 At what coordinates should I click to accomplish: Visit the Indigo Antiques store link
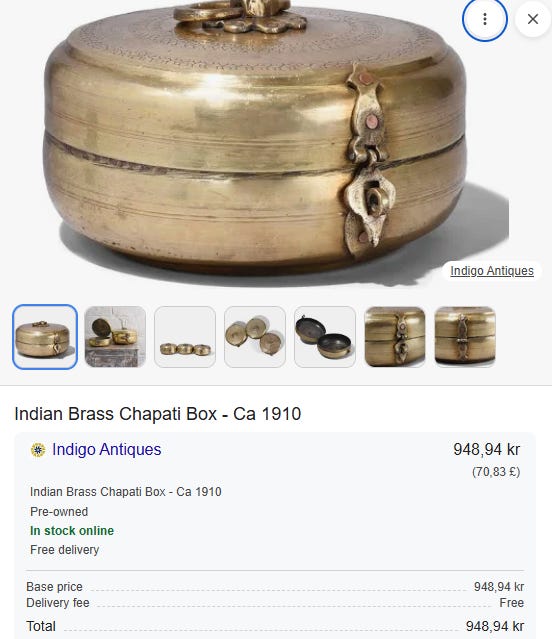[107, 450]
